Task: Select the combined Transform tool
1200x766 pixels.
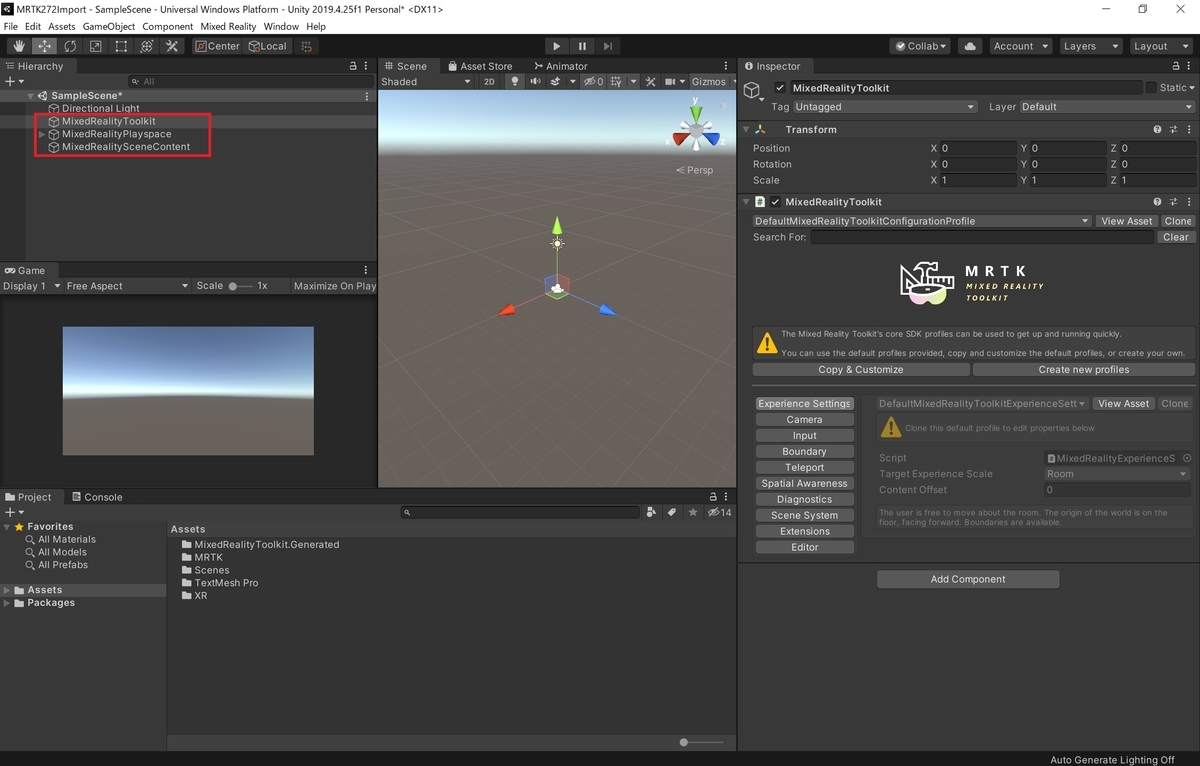Action: [x=146, y=46]
